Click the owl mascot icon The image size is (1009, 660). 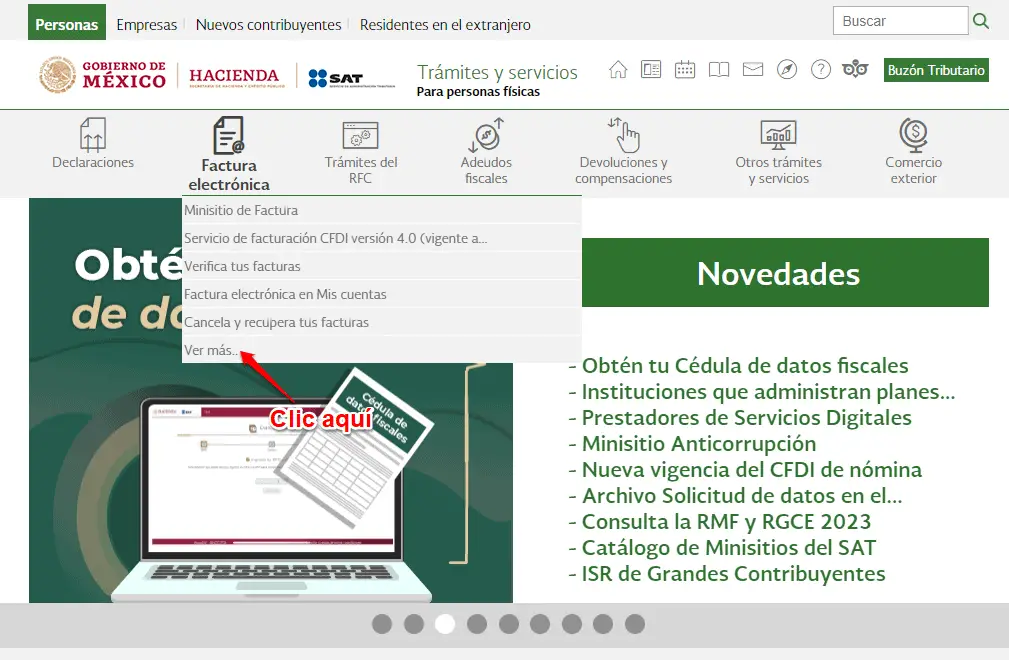855,69
